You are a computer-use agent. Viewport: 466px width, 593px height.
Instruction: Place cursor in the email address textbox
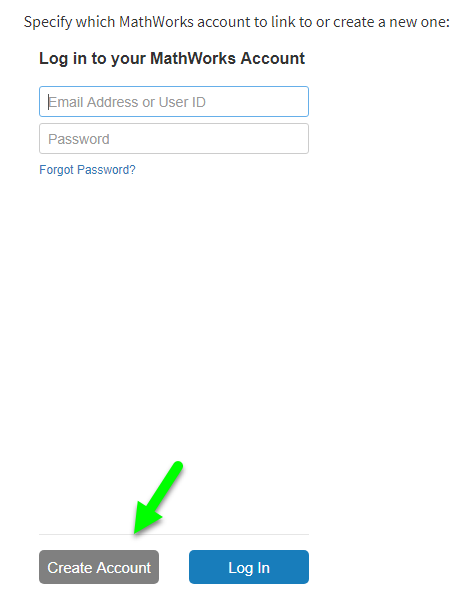point(174,102)
